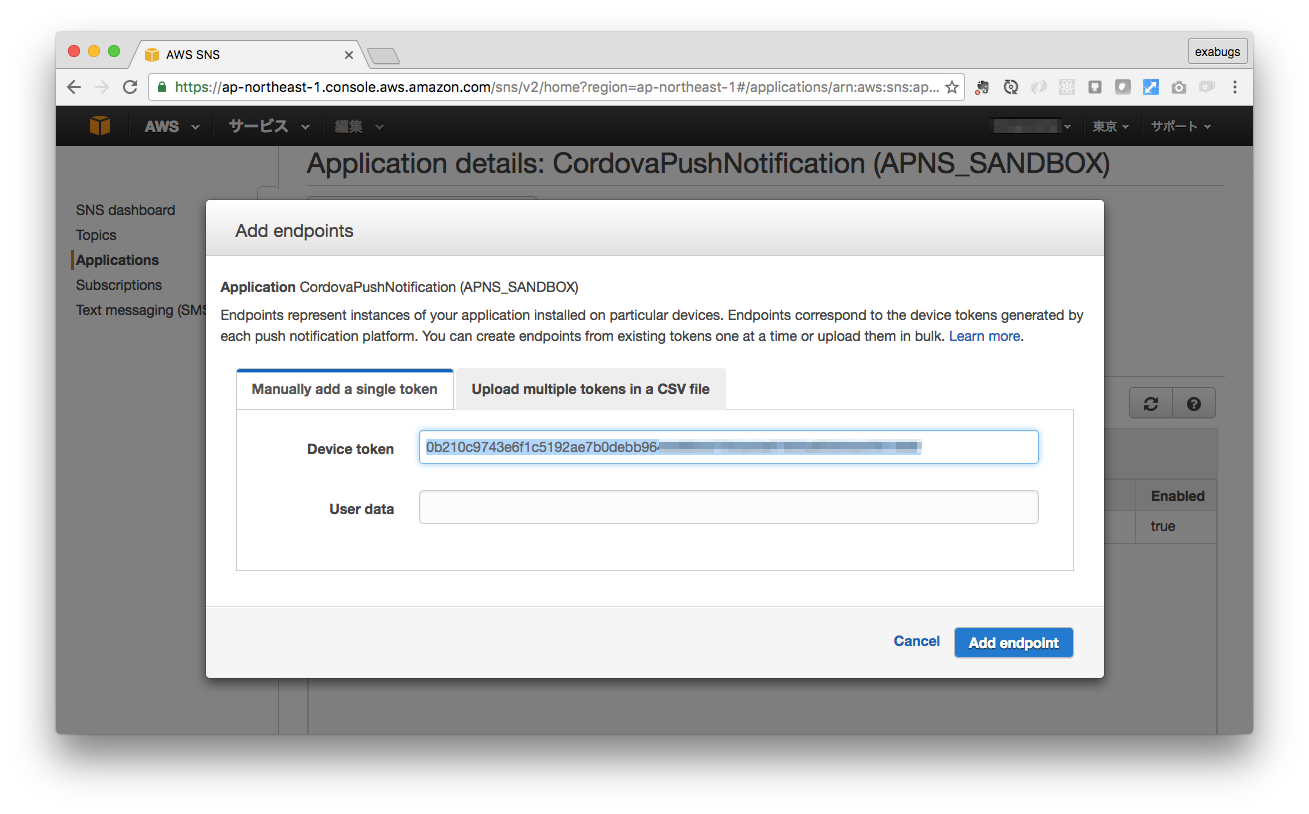Click the grey rounded leaf extension icon
Screen dimensions: 1309x814
coord(1123,87)
